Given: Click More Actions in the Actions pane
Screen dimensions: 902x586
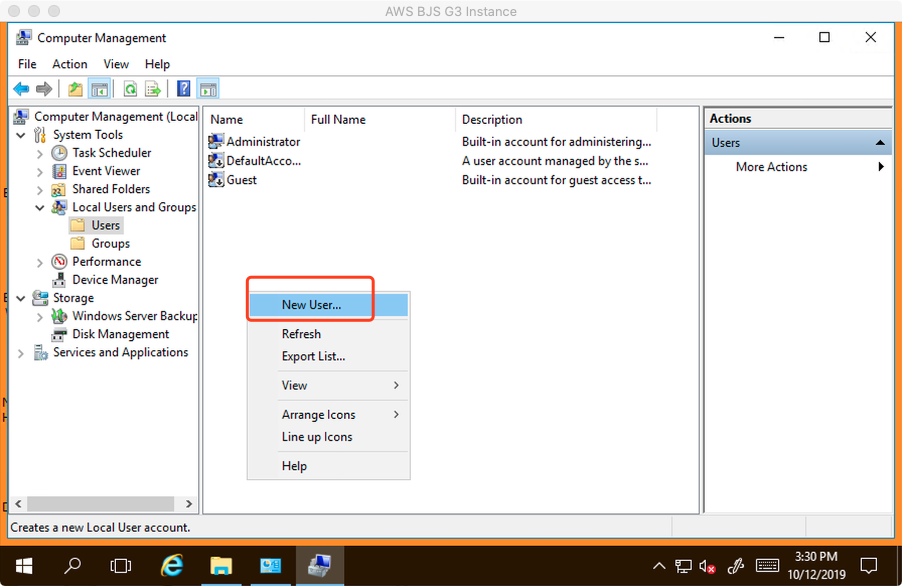Looking at the screenshot, I should [771, 167].
